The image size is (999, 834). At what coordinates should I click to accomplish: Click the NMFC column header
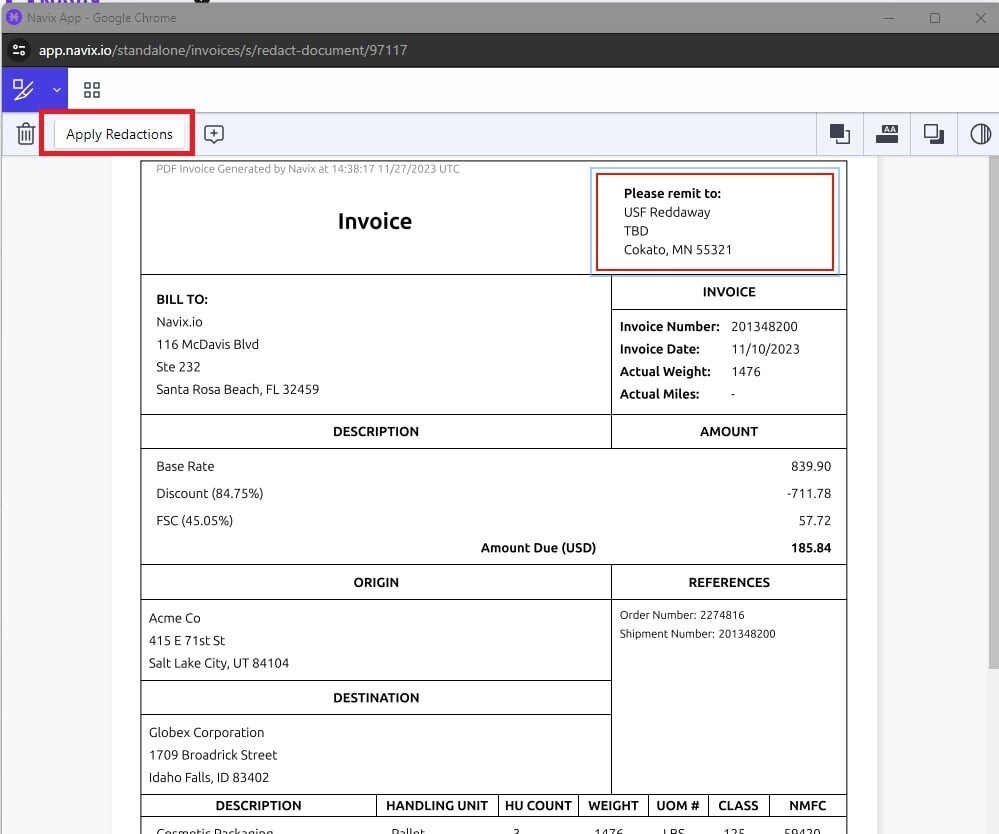click(807, 806)
